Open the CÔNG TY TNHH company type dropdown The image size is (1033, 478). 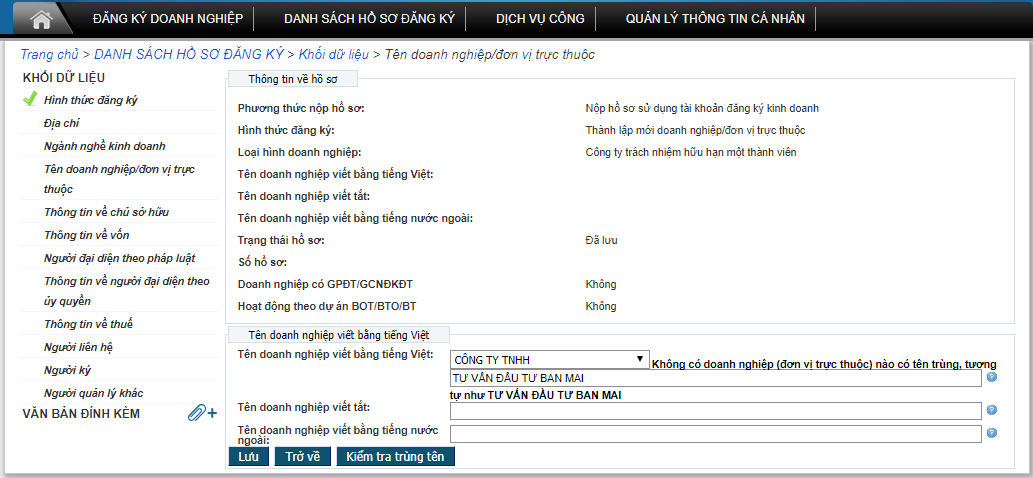549,359
